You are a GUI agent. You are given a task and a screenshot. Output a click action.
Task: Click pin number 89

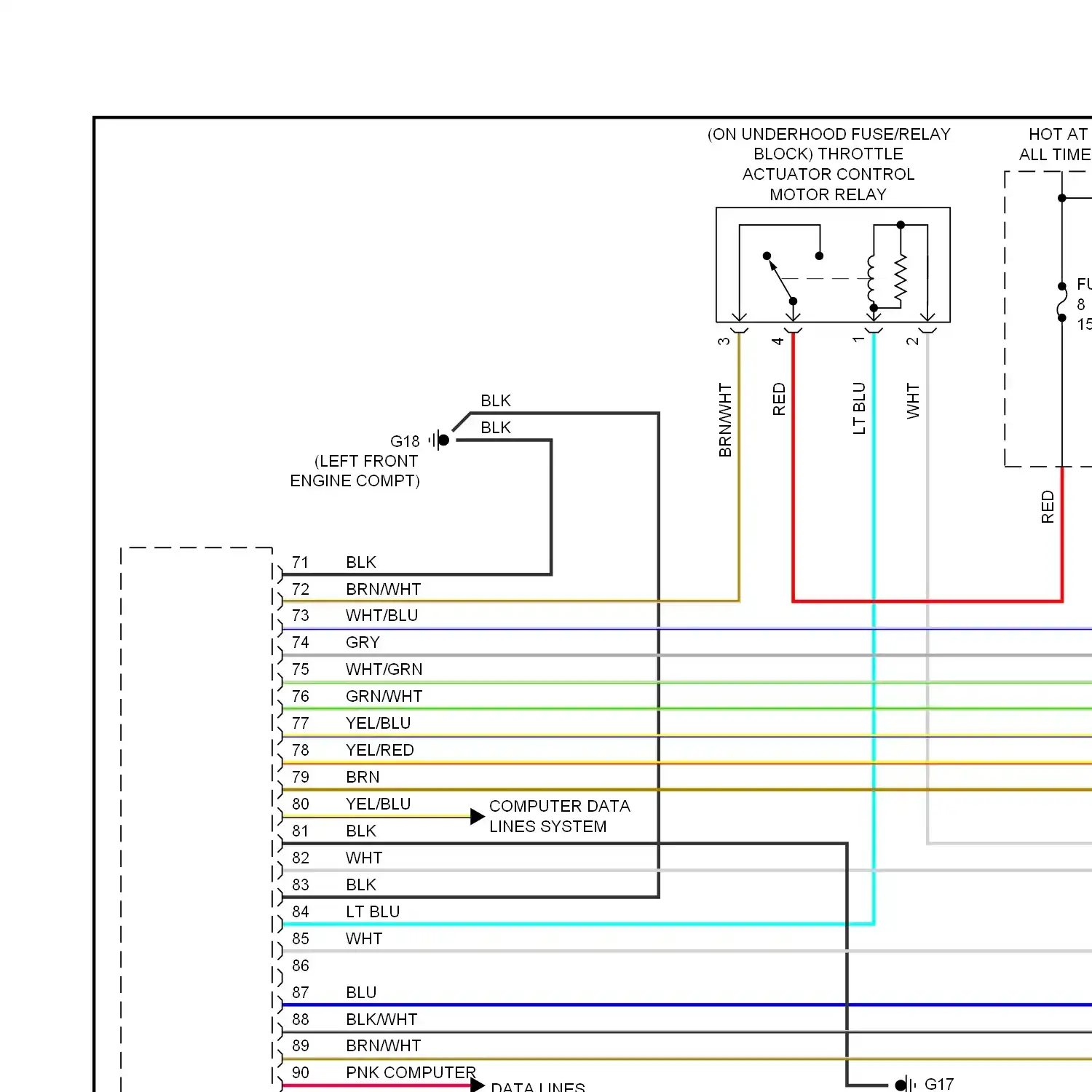[x=300, y=1045]
